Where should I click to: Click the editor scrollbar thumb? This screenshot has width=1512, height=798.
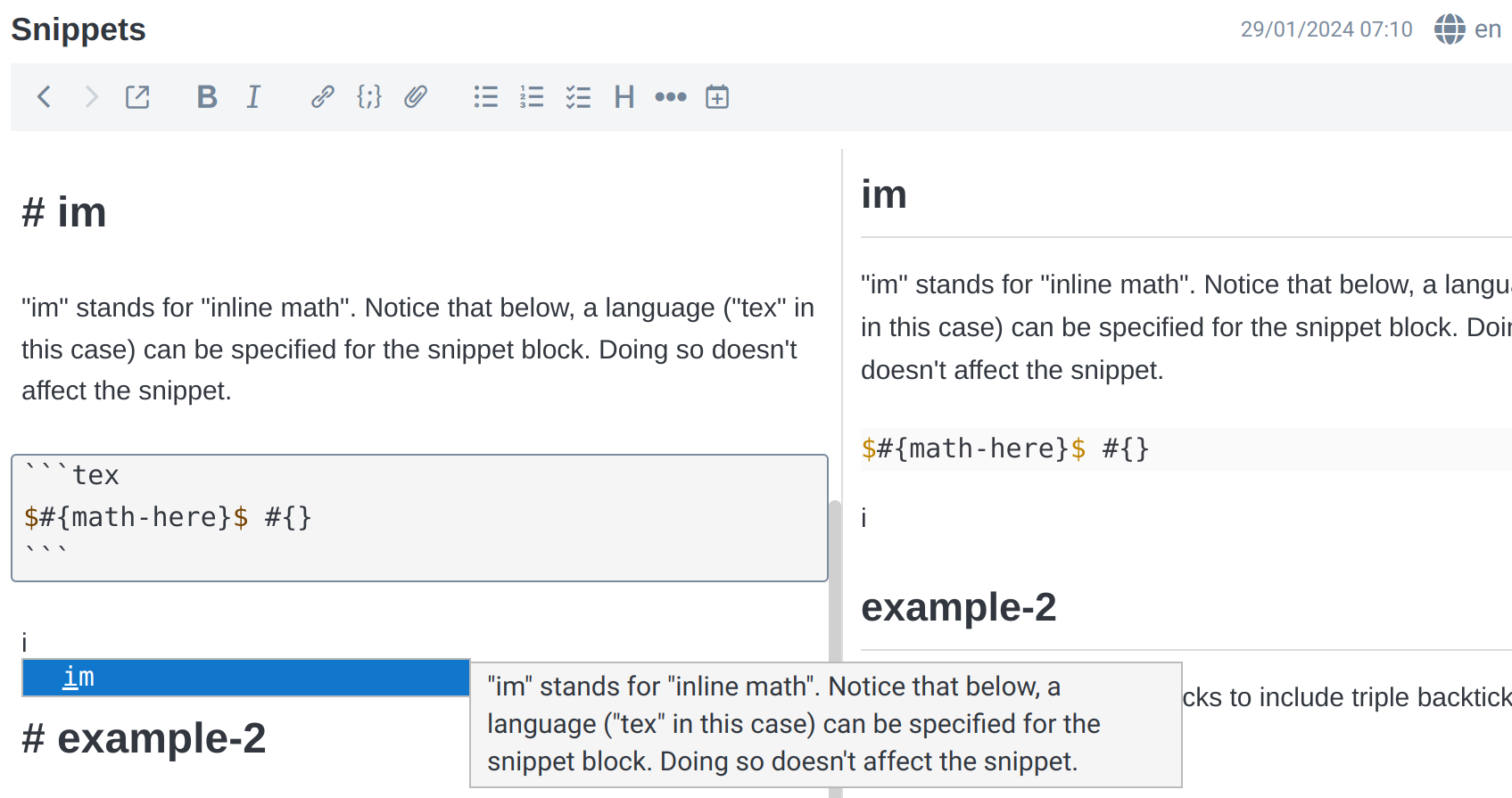pyautogui.click(x=835, y=648)
